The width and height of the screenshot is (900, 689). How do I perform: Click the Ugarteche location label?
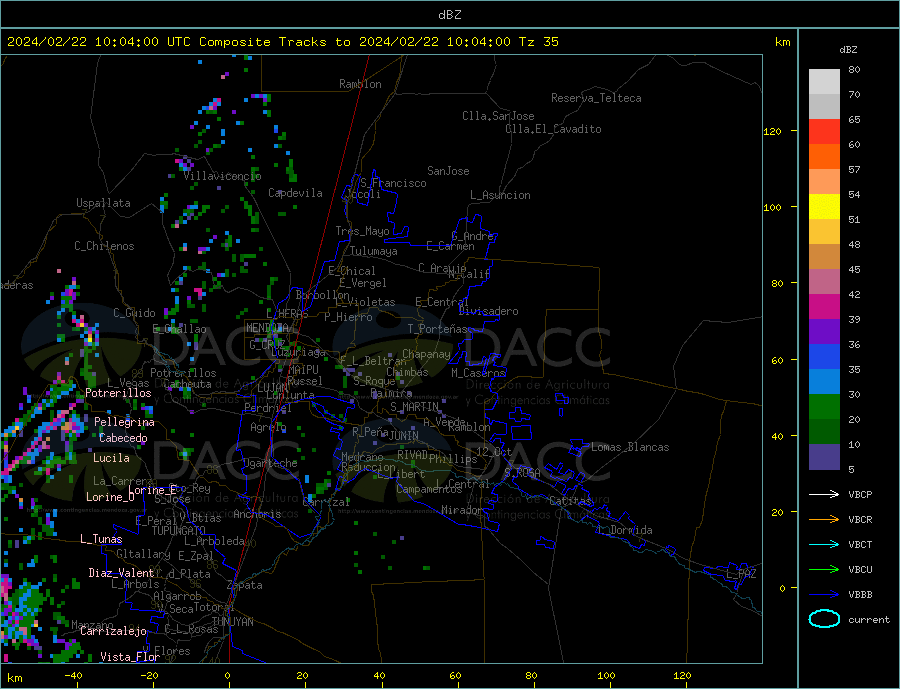[270, 463]
